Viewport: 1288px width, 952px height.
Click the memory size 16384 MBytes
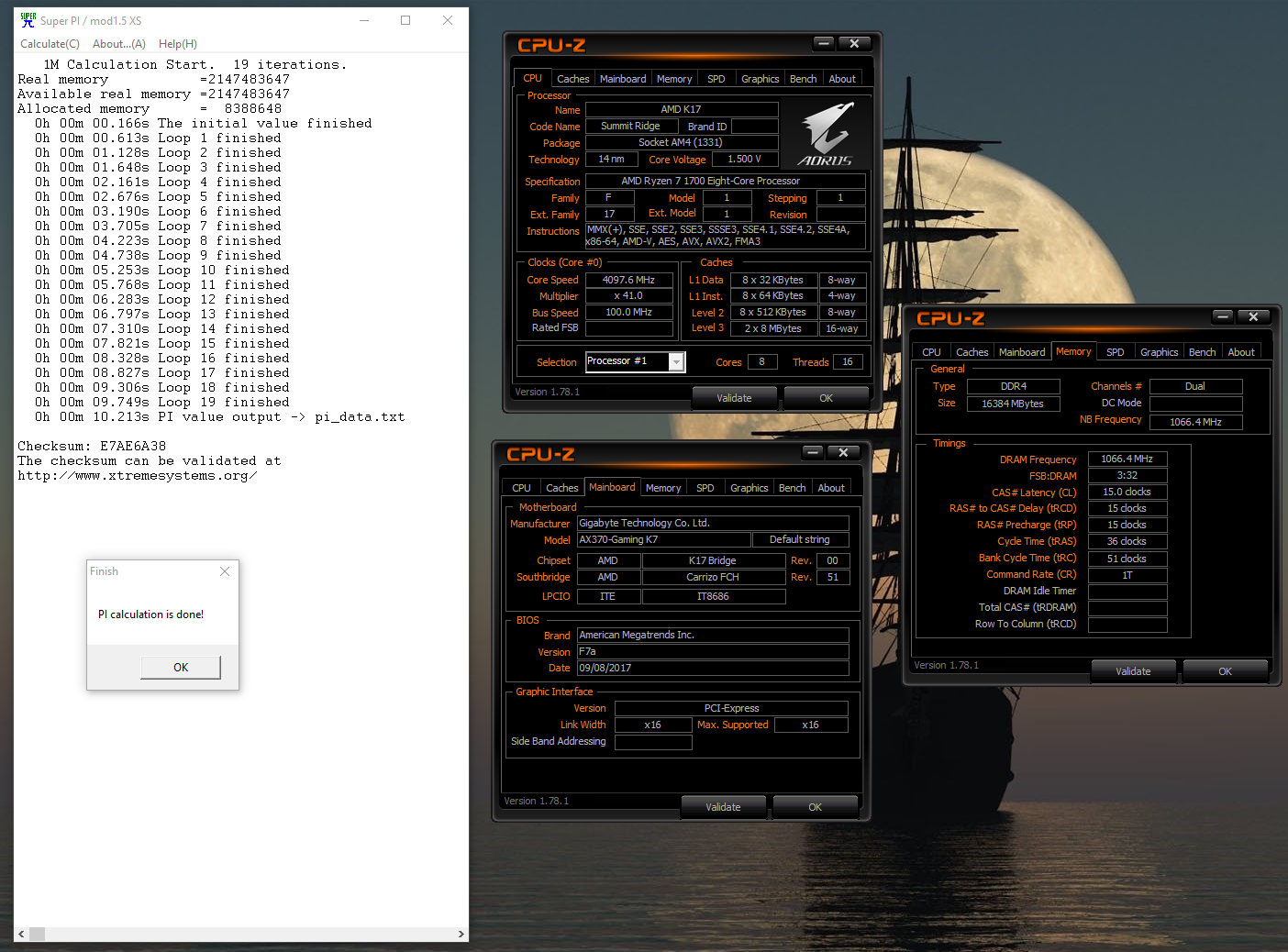[1014, 404]
